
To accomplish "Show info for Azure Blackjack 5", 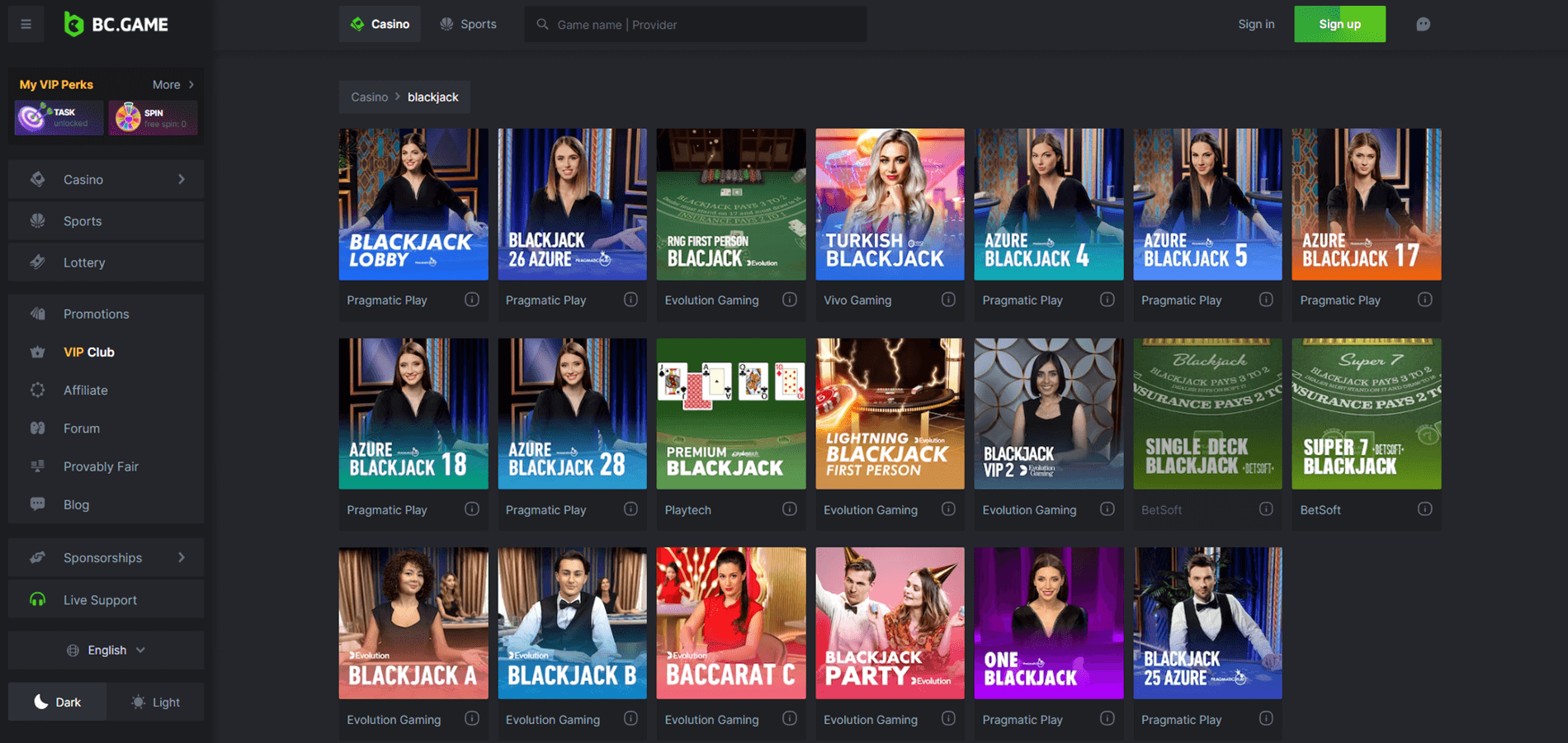I will [x=1266, y=300].
